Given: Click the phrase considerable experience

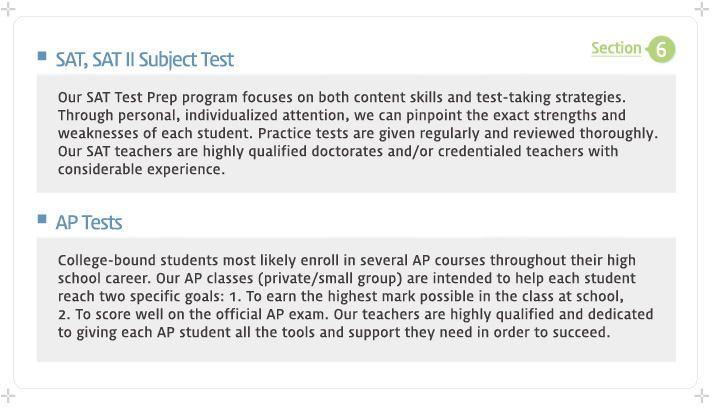Looking at the screenshot, I should tap(141, 169).
